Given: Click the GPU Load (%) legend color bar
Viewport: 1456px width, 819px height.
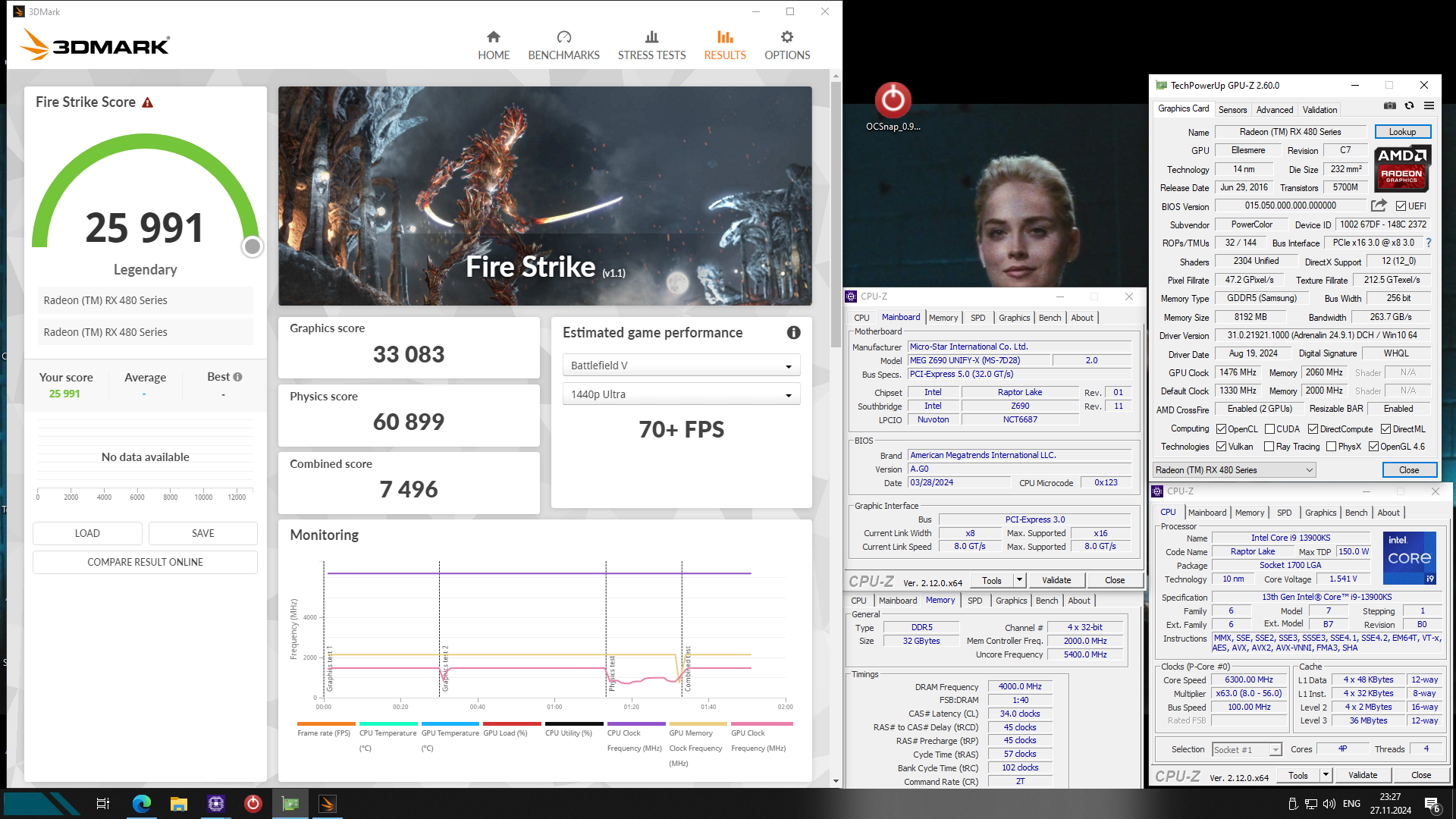Looking at the screenshot, I should point(512,724).
